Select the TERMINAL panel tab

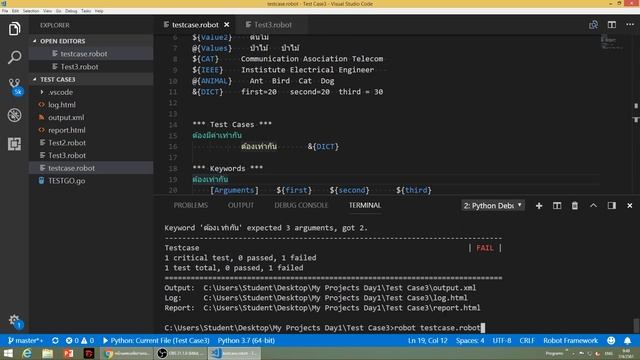pos(364,205)
